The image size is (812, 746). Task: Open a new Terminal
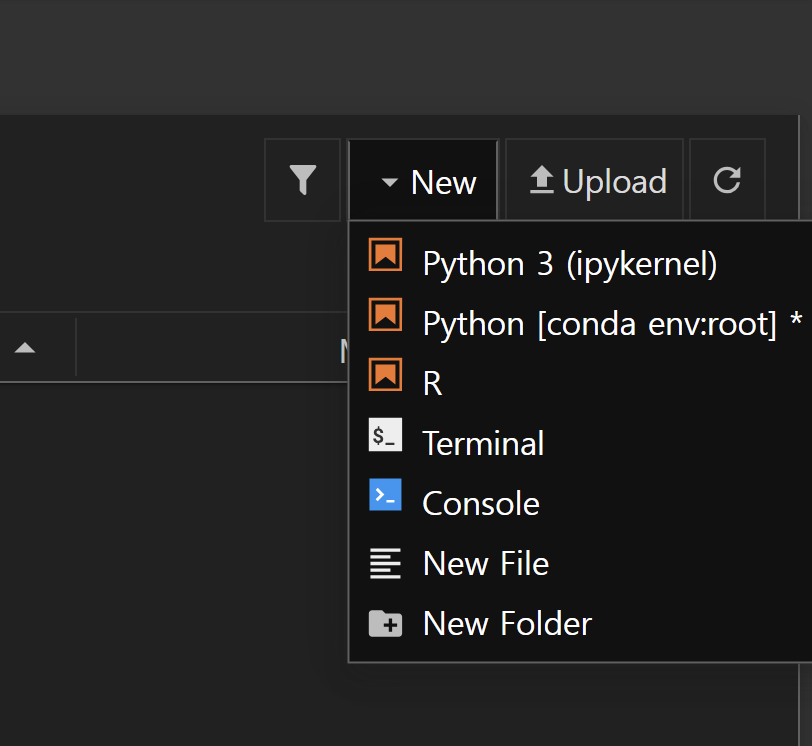581,444
